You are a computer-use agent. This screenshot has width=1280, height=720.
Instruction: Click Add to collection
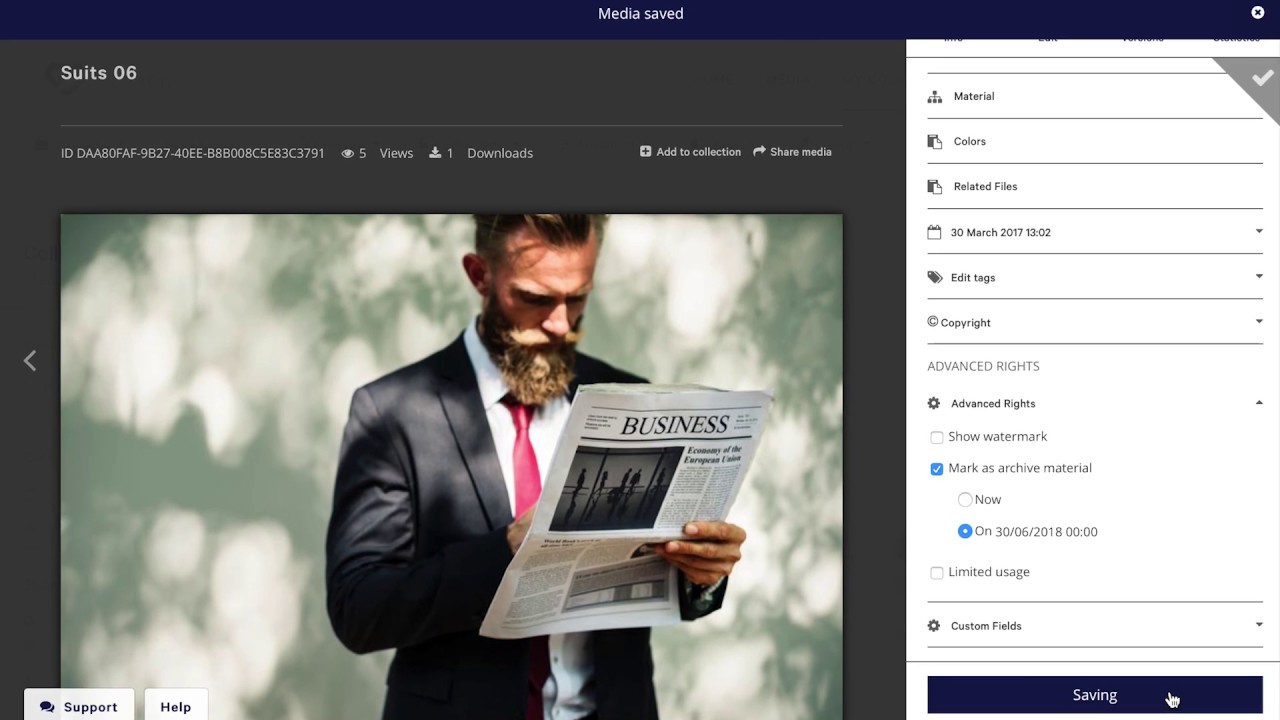[690, 152]
